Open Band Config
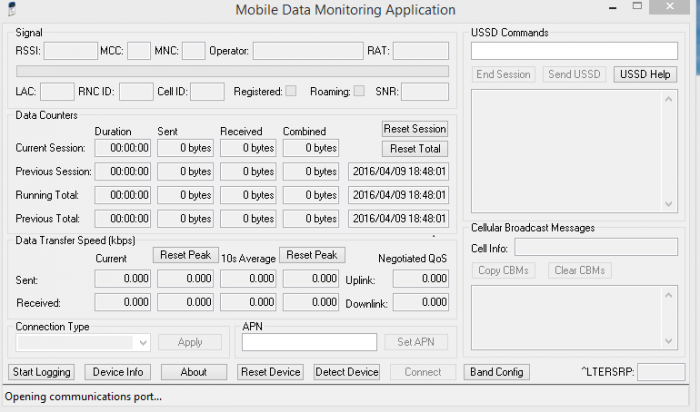Image resolution: width=700 pixels, height=412 pixels. [x=497, y=372]
